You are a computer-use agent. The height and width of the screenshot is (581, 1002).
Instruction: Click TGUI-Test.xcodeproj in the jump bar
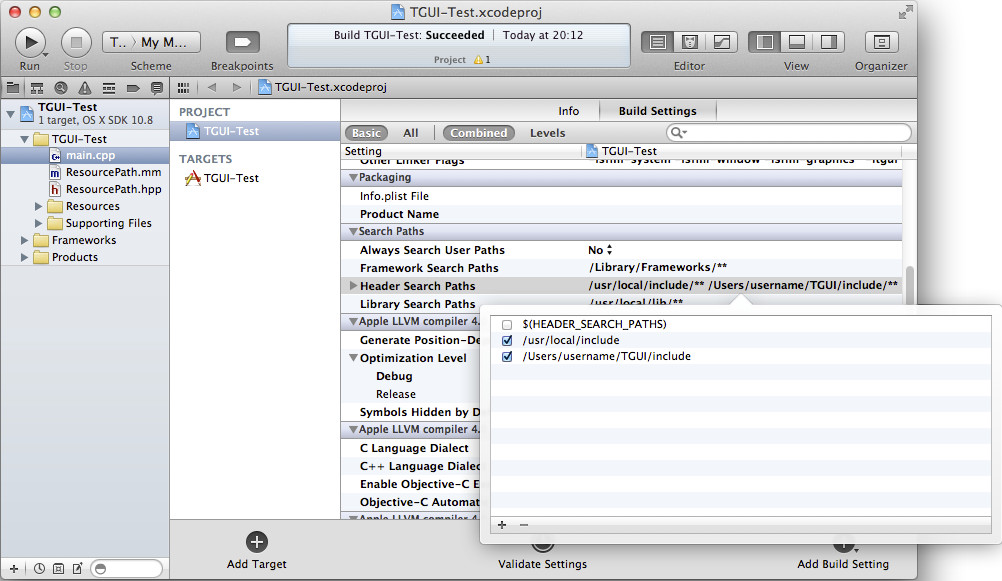click(323, 88)
